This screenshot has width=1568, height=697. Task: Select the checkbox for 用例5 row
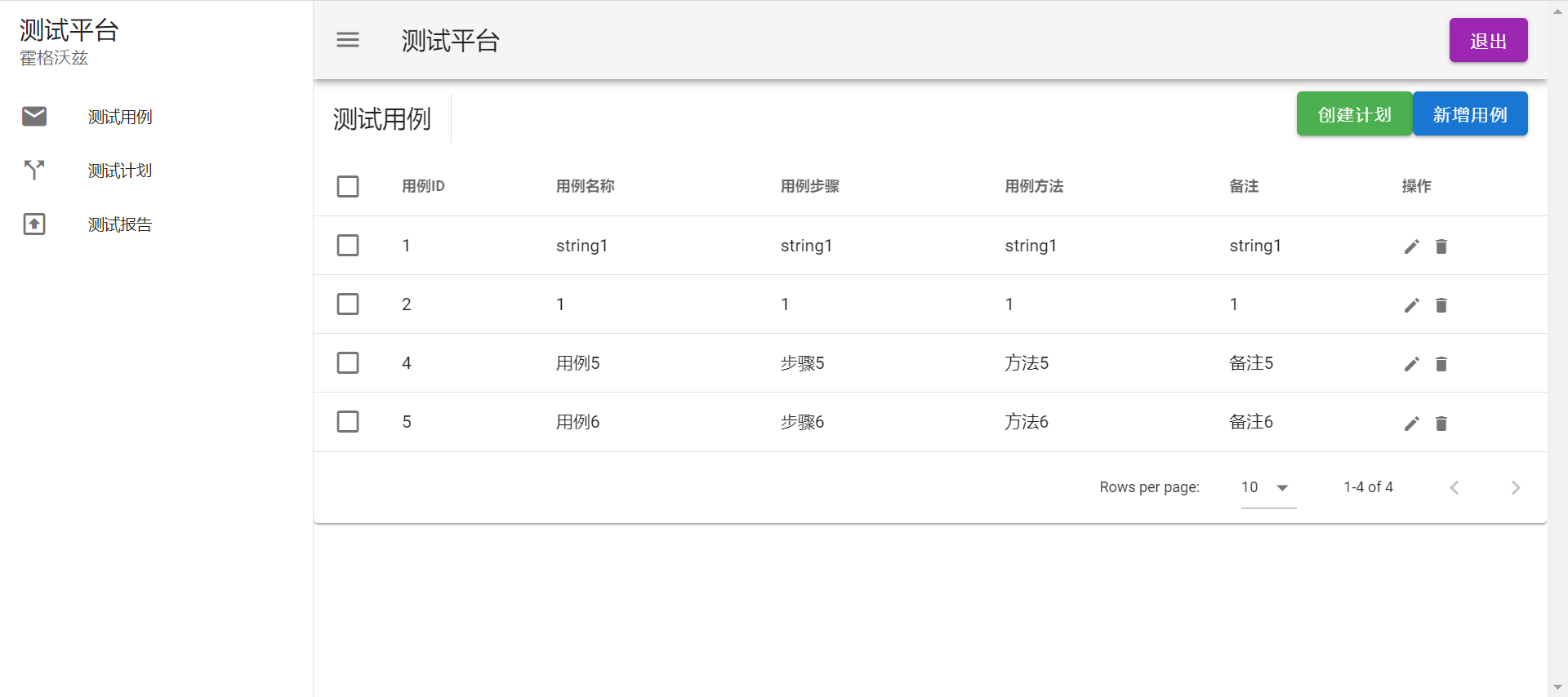[x=348, y=362]
